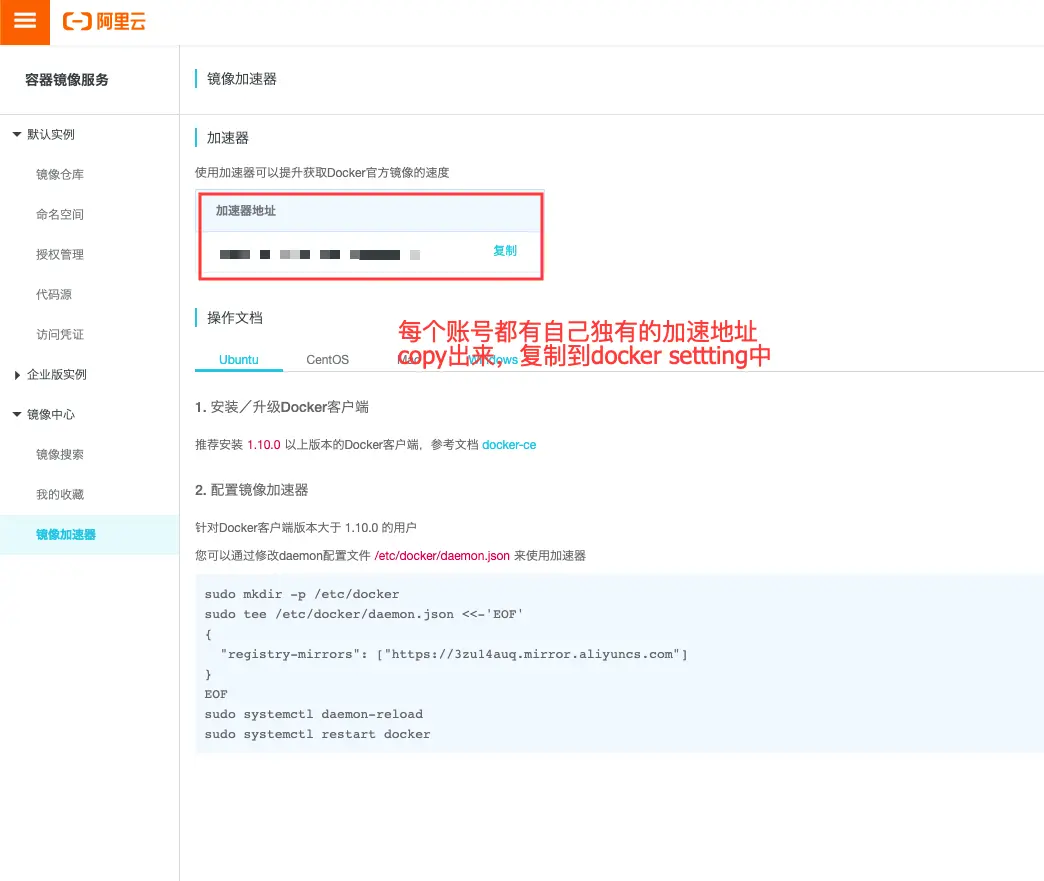Click 'sudo tee /etc/docker/daemon.json' line
Screen dimensions: 1044x881
(x=364, y=614)
